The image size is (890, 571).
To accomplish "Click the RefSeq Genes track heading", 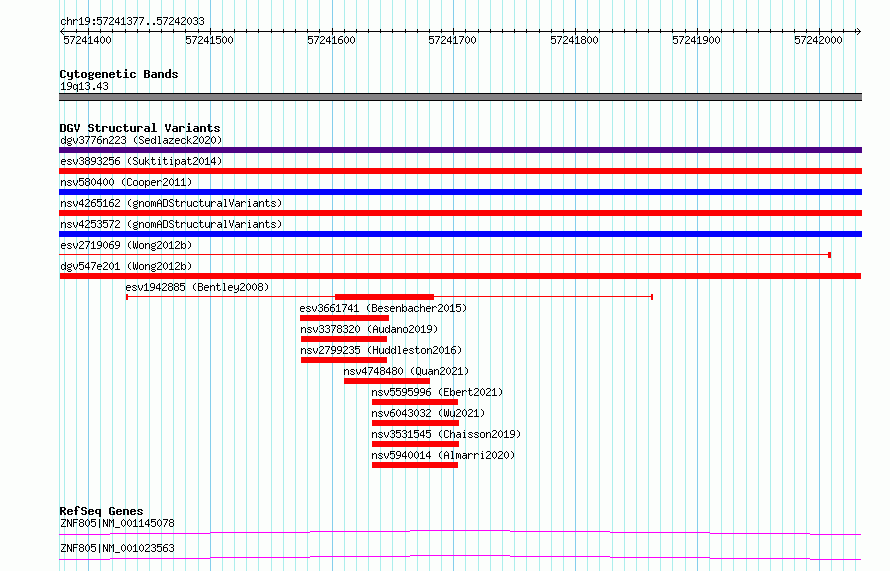I will click(x=101, y=511).
